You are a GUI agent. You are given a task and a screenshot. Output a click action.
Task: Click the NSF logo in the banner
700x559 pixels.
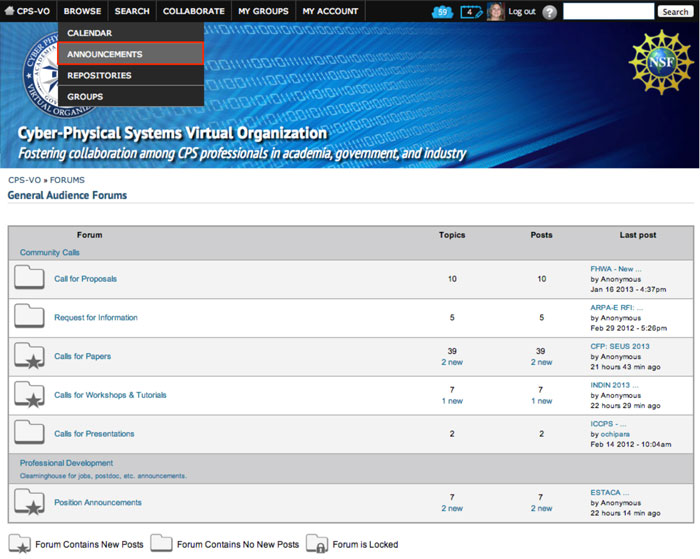point(660,62)
